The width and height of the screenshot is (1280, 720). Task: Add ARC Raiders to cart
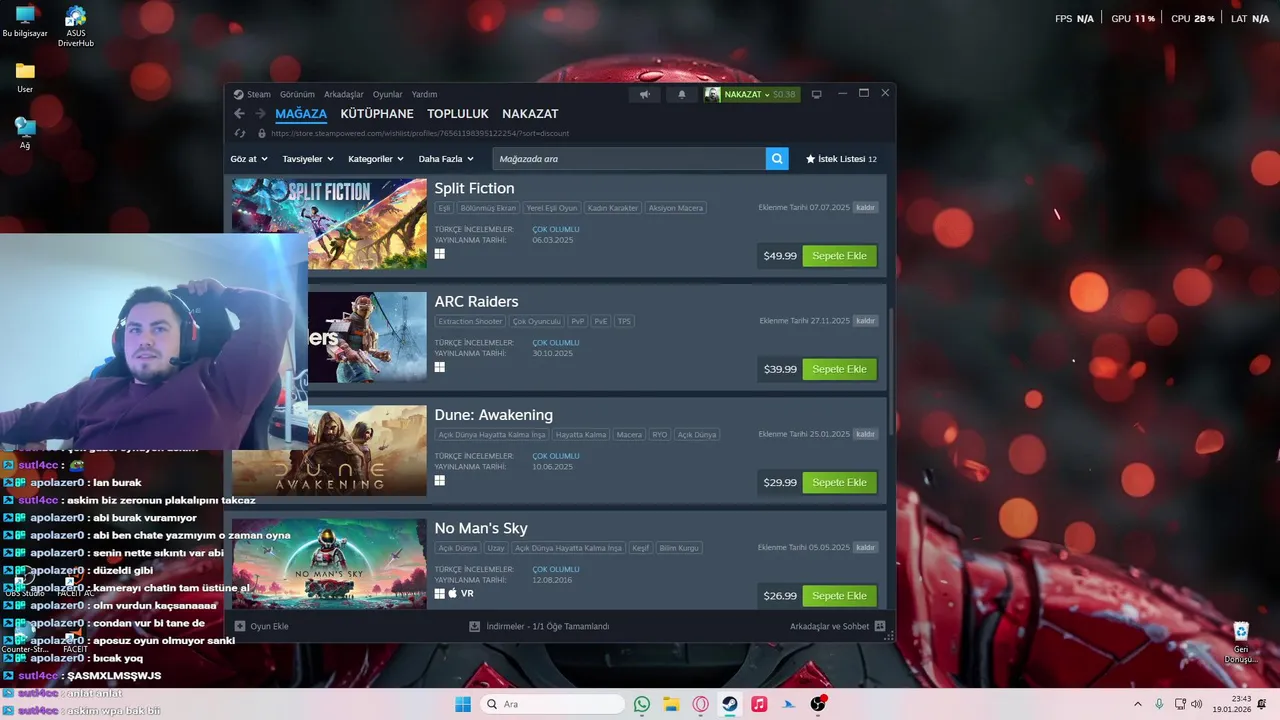pos(839,369)
